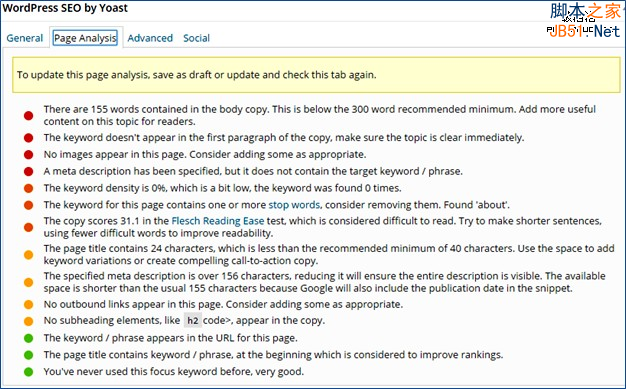The width and height of the screenshot is (626, 389).
Task: Click green dot for never-used focus keyword
Action: (x=28, y=372)
